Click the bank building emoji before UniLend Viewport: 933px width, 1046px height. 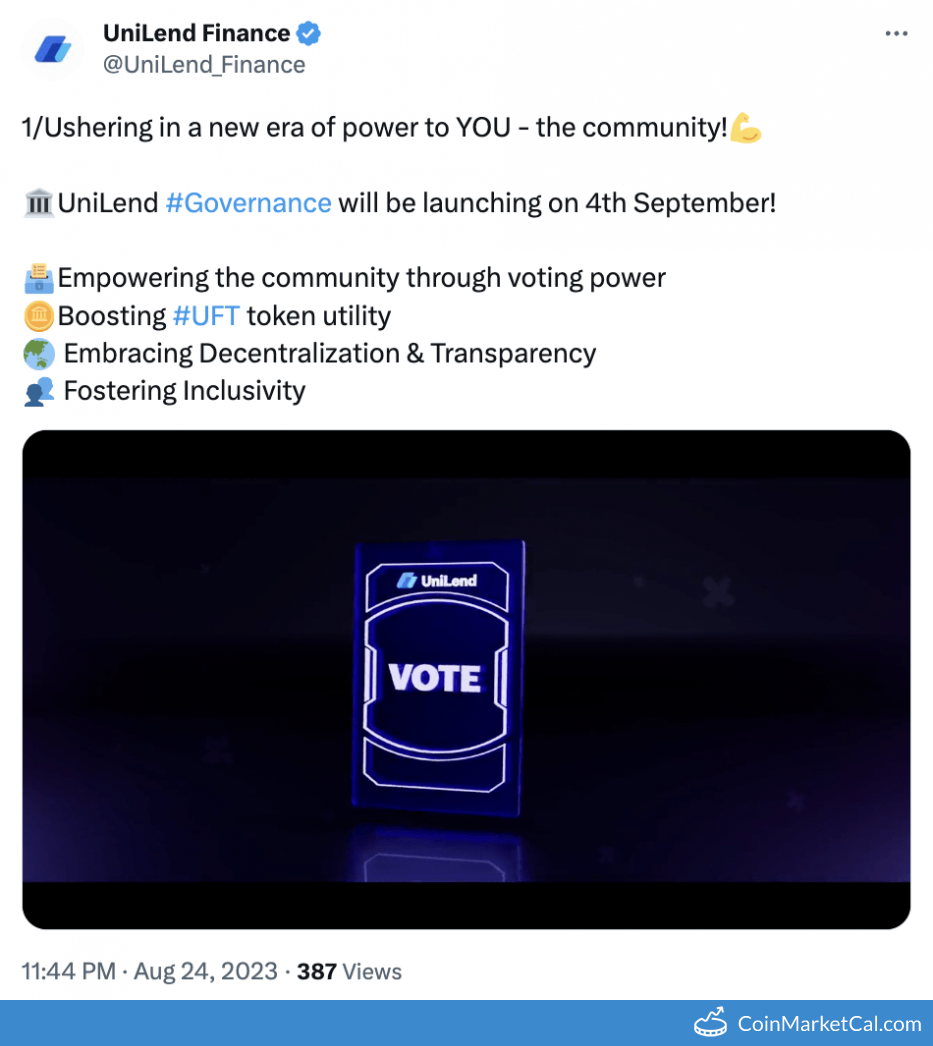pyautogui.click(x=38, y=204)
